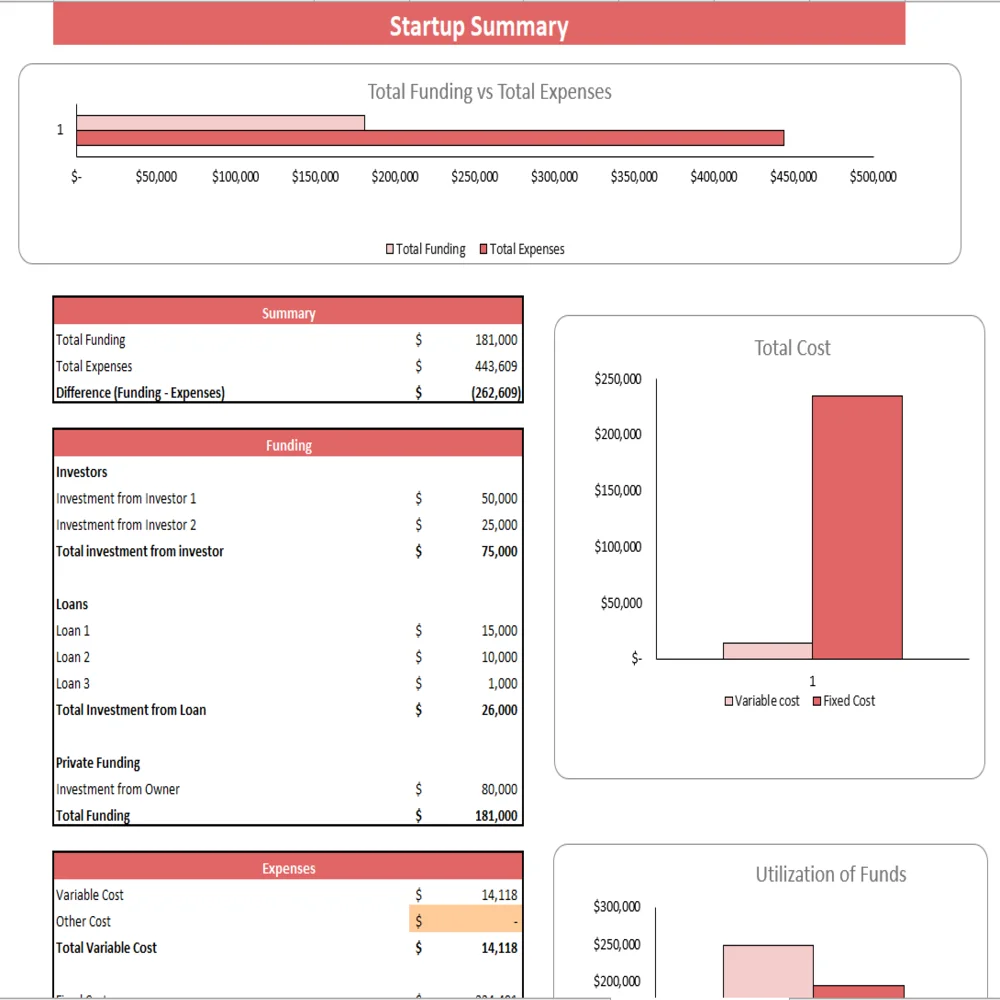Click the Total Funding bar in top chart
The width and height of the screenshot is (1000, 1000).
(220, 123)
